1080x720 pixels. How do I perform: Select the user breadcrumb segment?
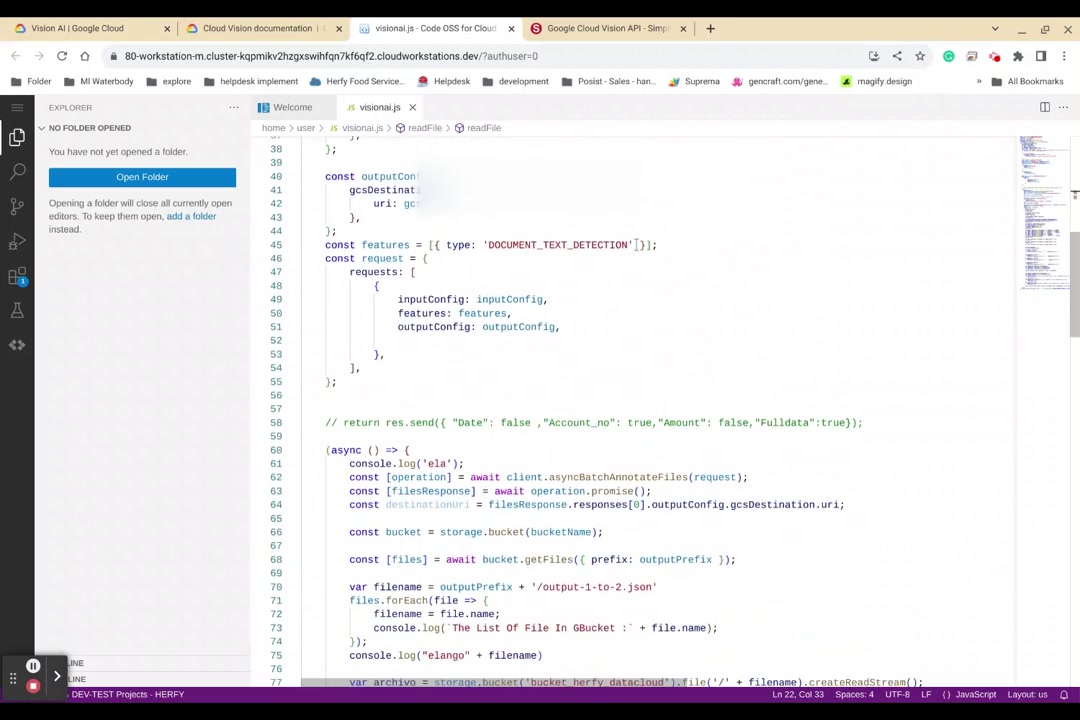(x=306, y=128)
